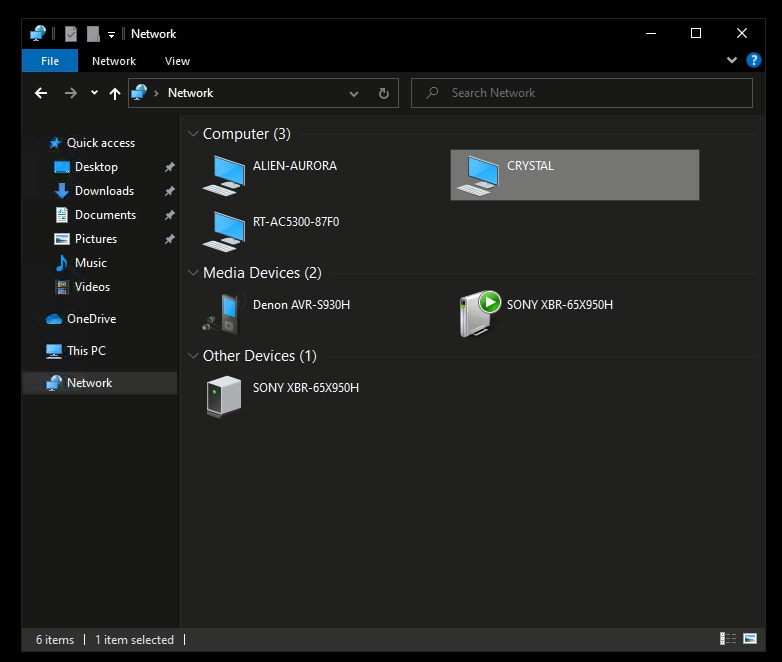Open Downloads in Quick access
This screenshot has height=662, width=782.
pos(104,191)
